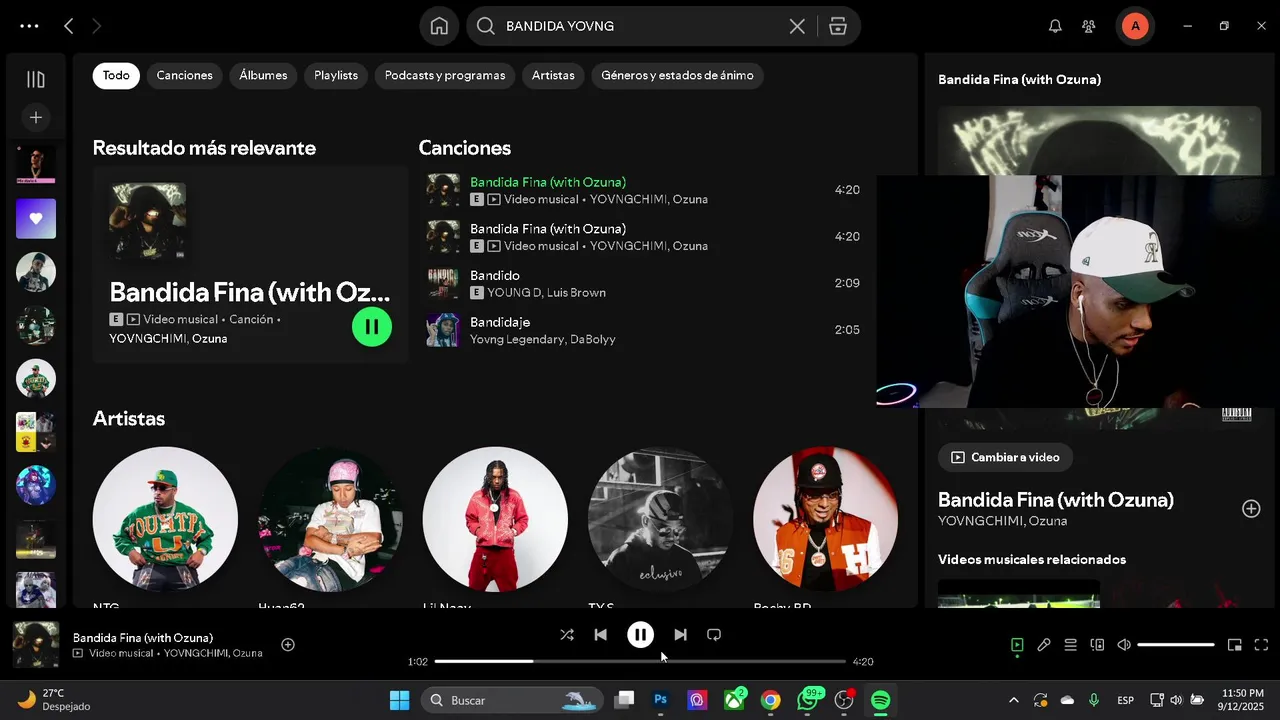The image size is (1280, 720).
Task: Select the Playlists filter chip
Action: pyautogui.click(x=336, y=75)
